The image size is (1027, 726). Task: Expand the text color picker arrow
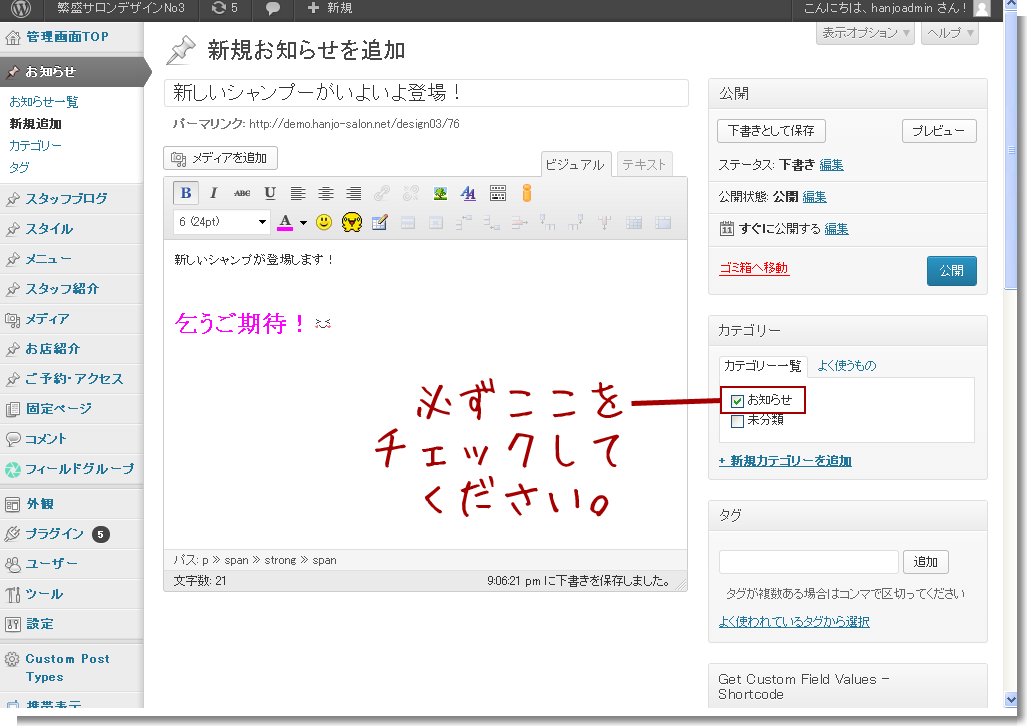click(x=303, y=222)
